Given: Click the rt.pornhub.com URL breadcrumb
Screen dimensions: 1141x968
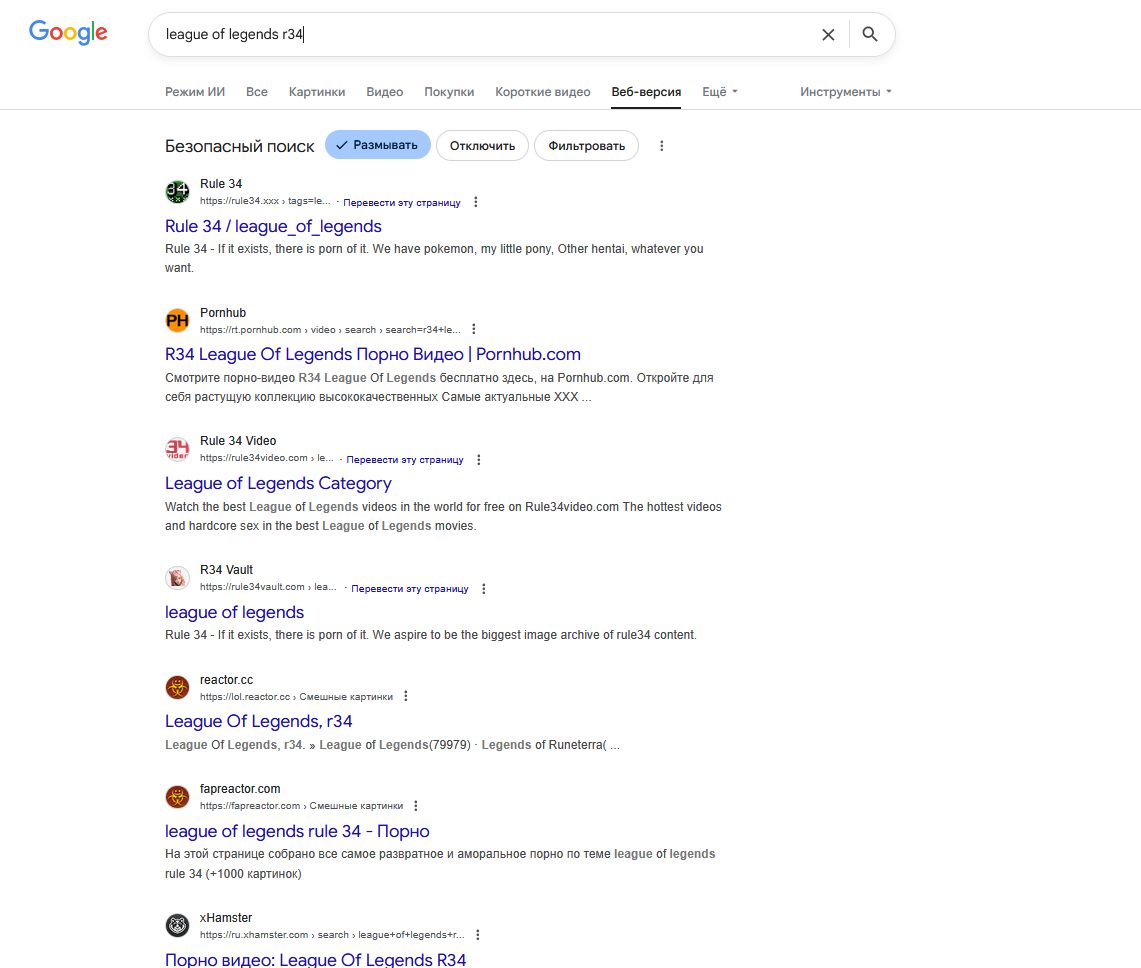Looking at the screenshot, I should (x=330, y=330).
